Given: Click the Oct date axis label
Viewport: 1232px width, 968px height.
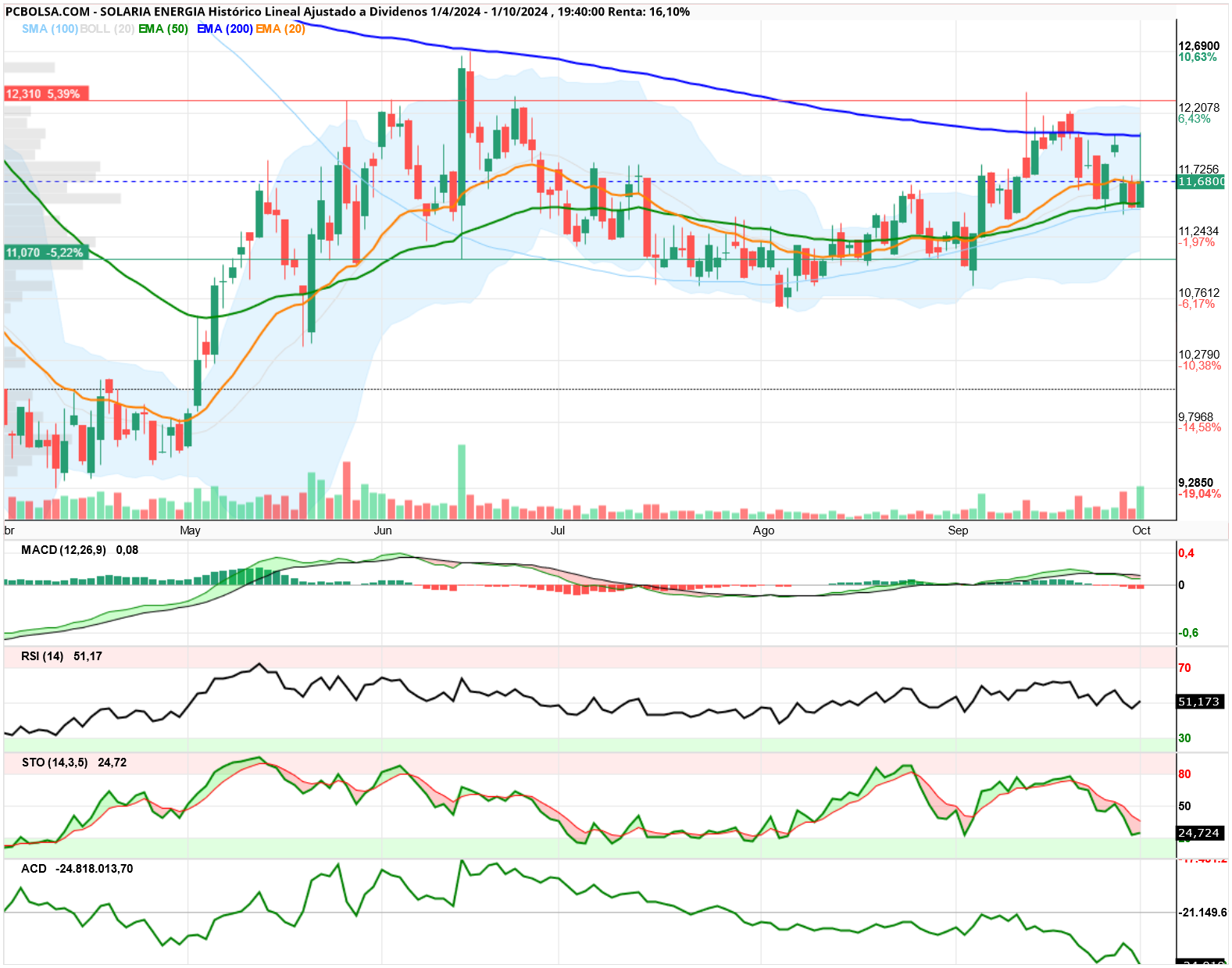Looking at the screenshot, I should [1141, 530].
